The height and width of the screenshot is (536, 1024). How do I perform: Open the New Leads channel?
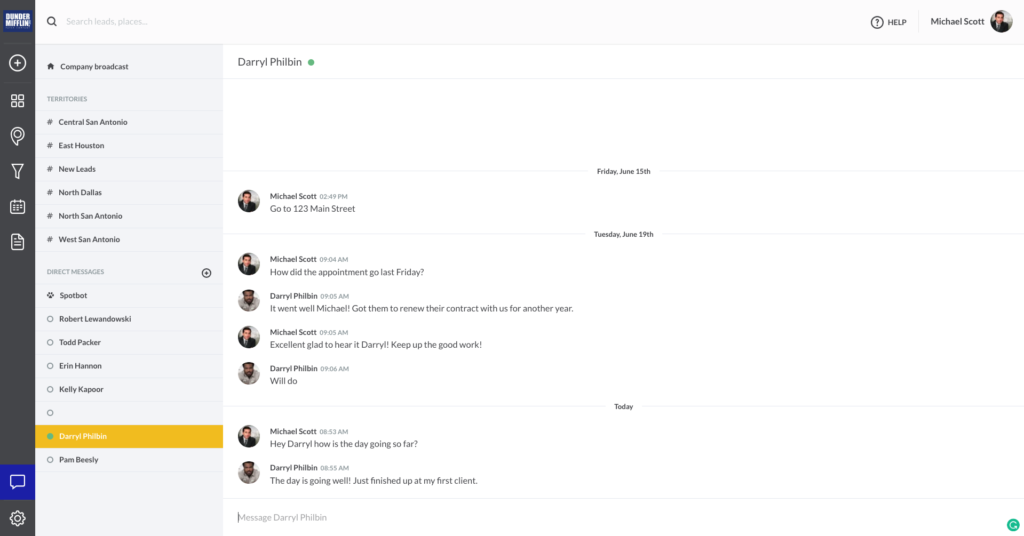tap(129, 169)
